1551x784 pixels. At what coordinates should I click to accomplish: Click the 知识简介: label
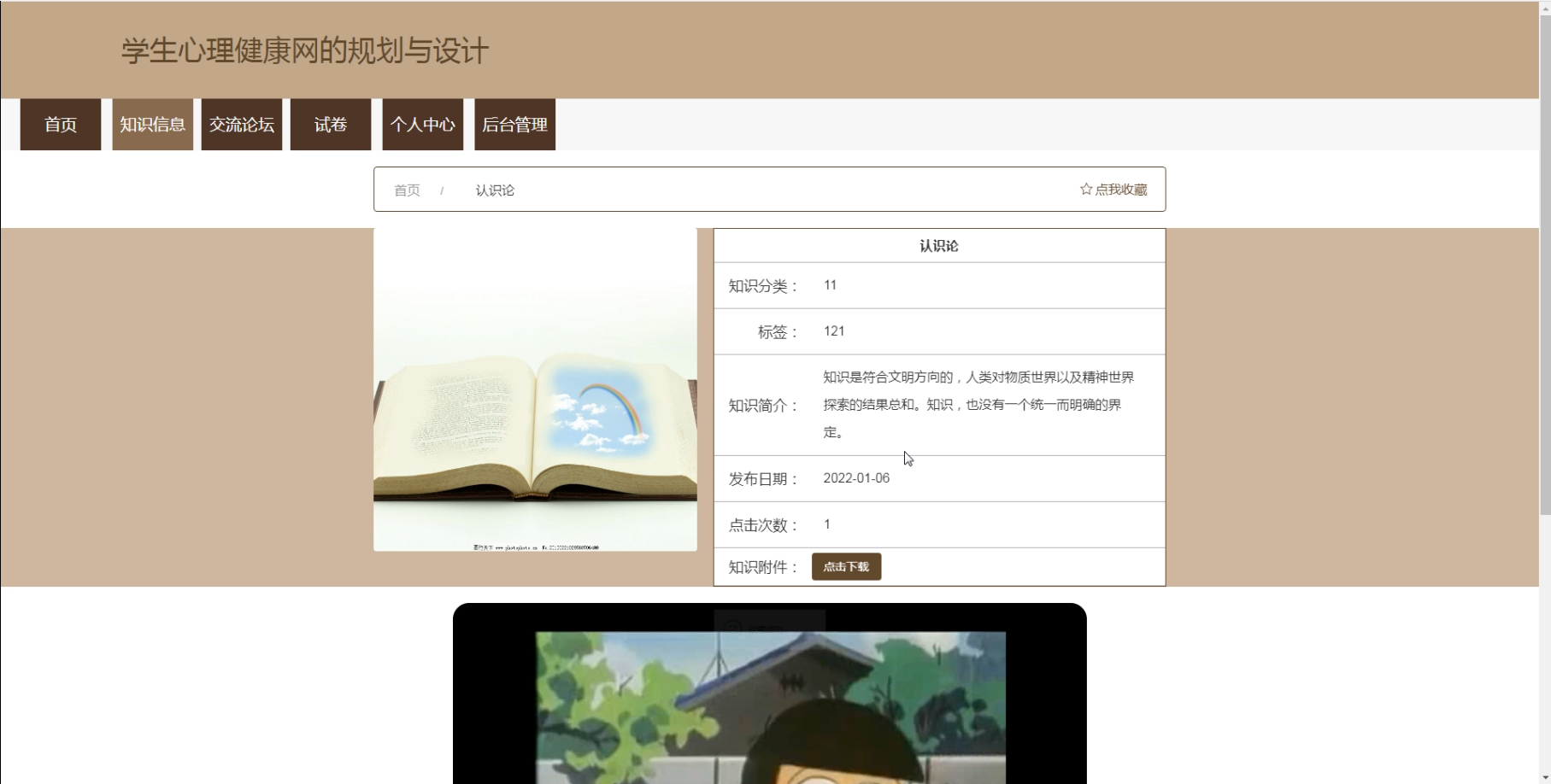coord(763,406)
